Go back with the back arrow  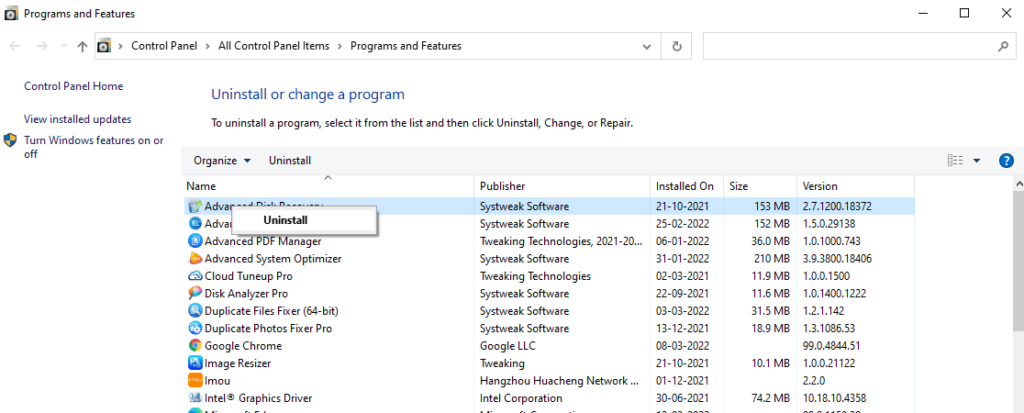click(15, 46)
